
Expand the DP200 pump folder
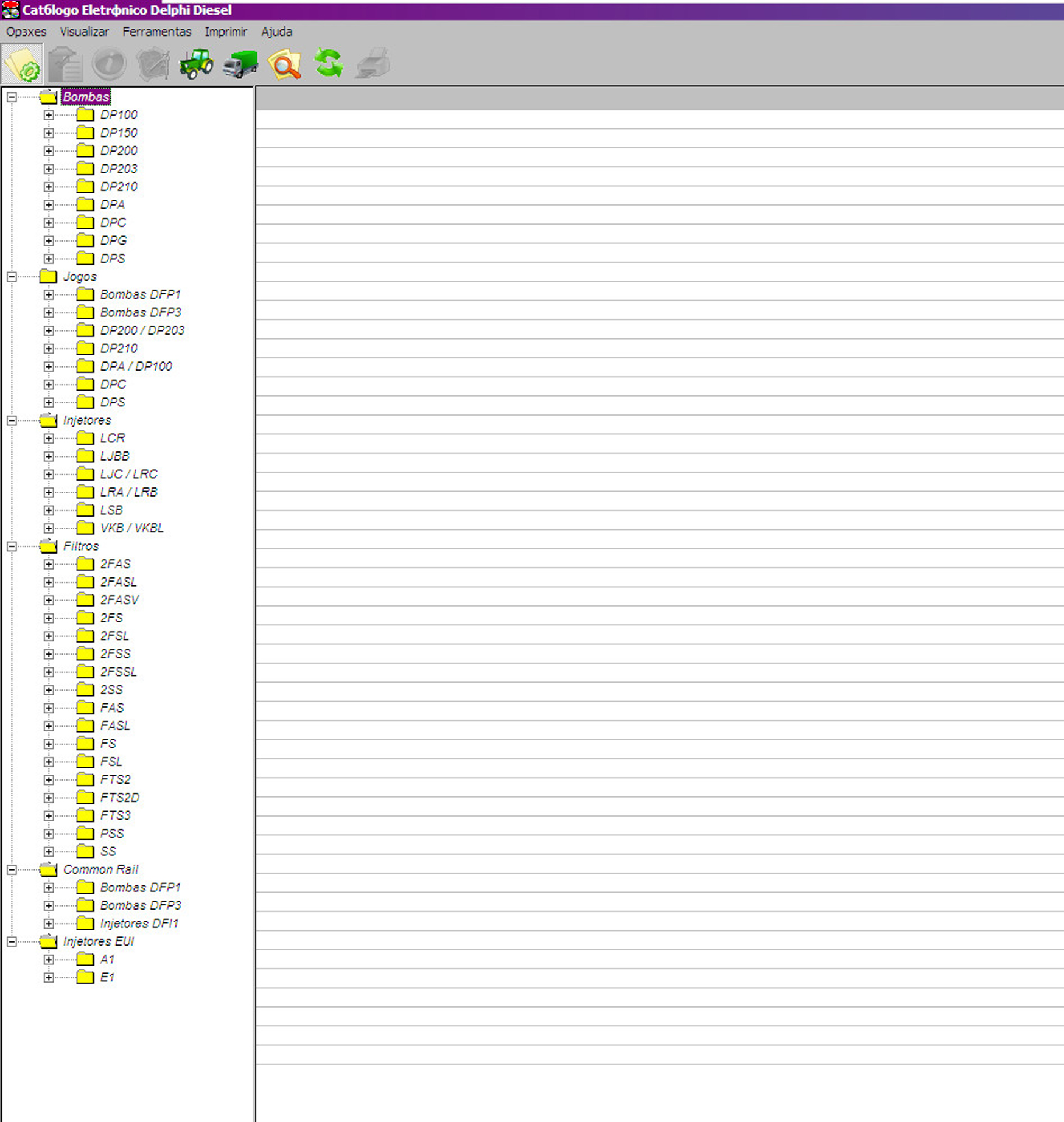(x=49, y=151)
